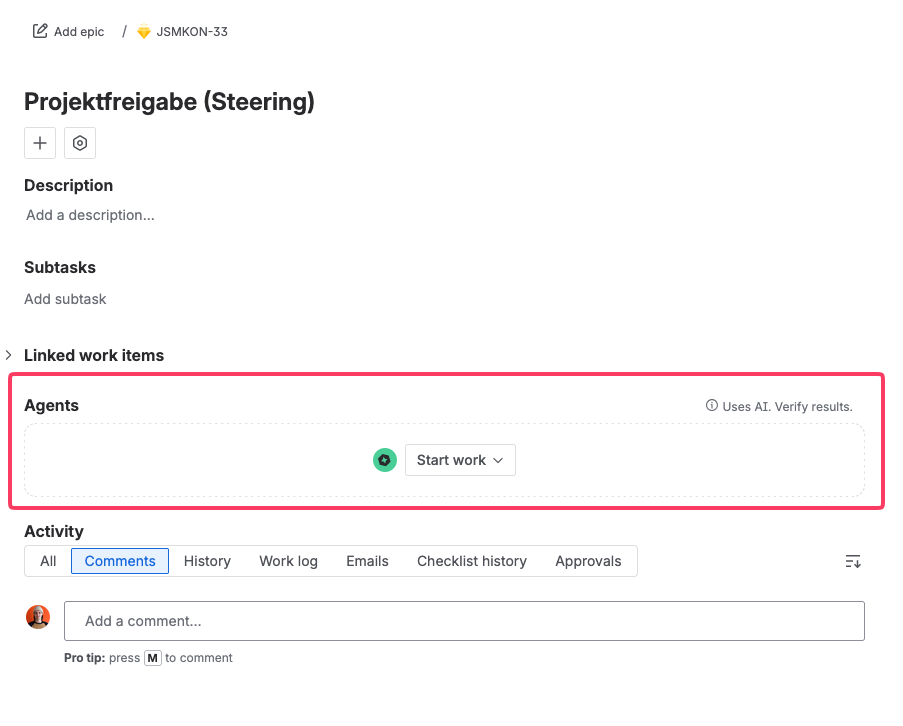The image size is (903, 726).
Task: Click the user avatar beside comment box
Action: (x=38, y=617)
